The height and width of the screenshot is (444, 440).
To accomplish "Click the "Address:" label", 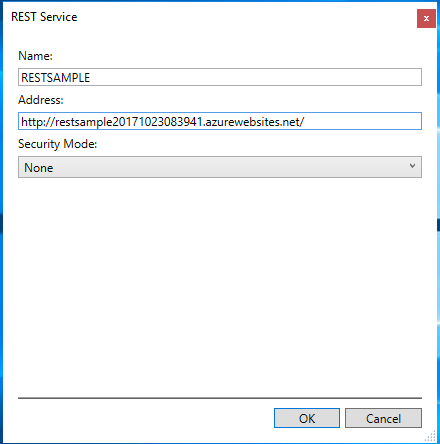I will point(41,100).
